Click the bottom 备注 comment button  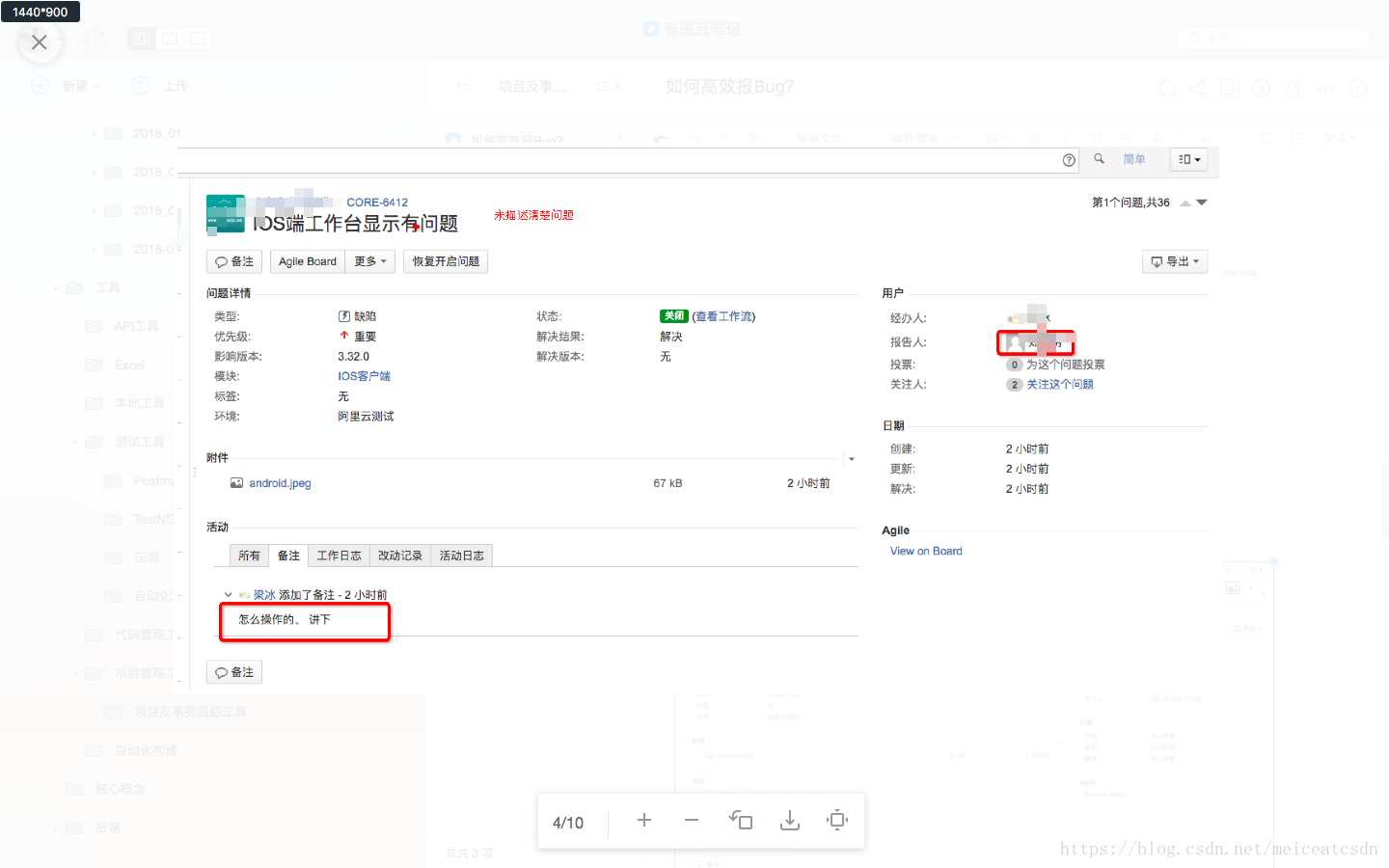click(234, 672)
